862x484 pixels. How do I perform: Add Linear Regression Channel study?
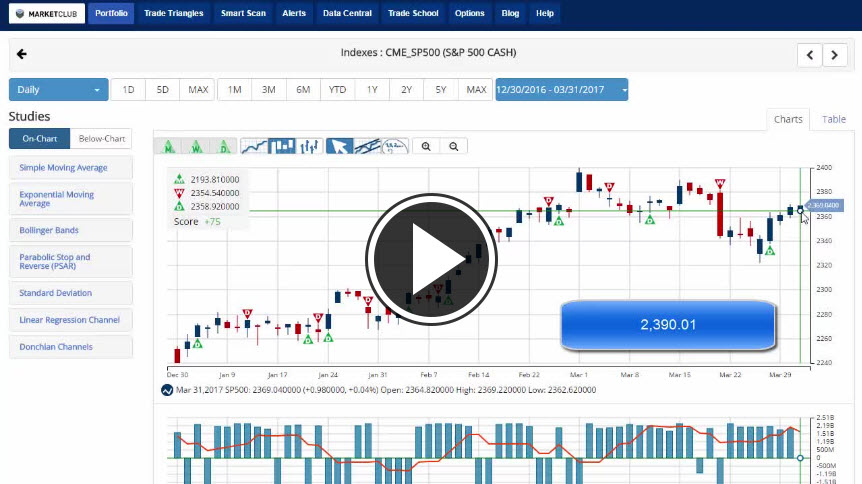[x=70, y=320]
